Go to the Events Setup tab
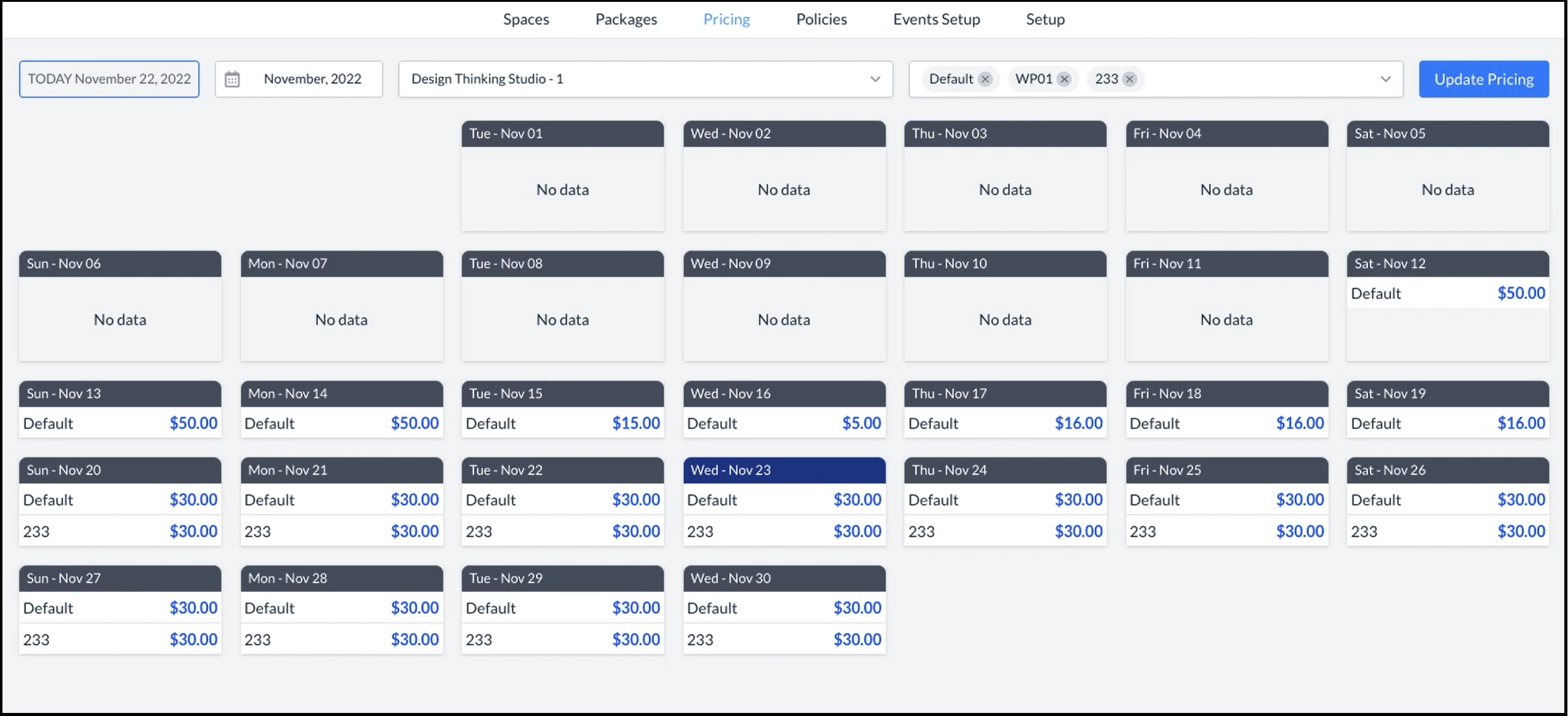This screenshot has height=716, width=1568. click(x=936, y=19)
